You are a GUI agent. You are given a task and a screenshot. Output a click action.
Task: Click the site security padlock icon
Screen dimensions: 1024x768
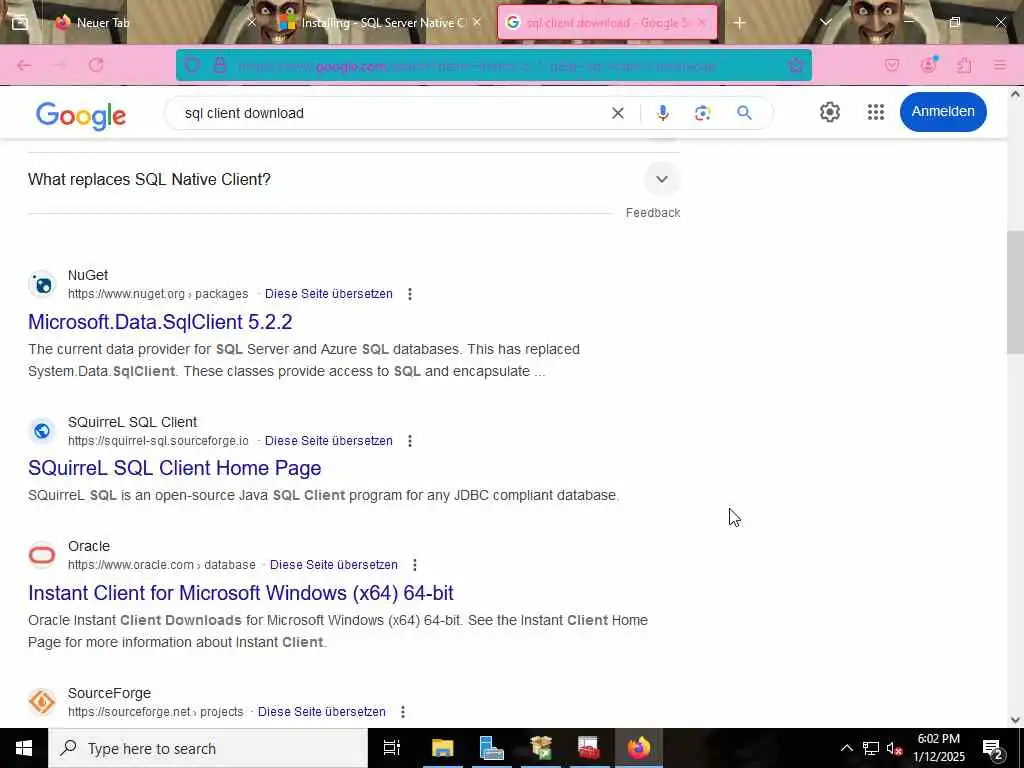tap(220, 65)
